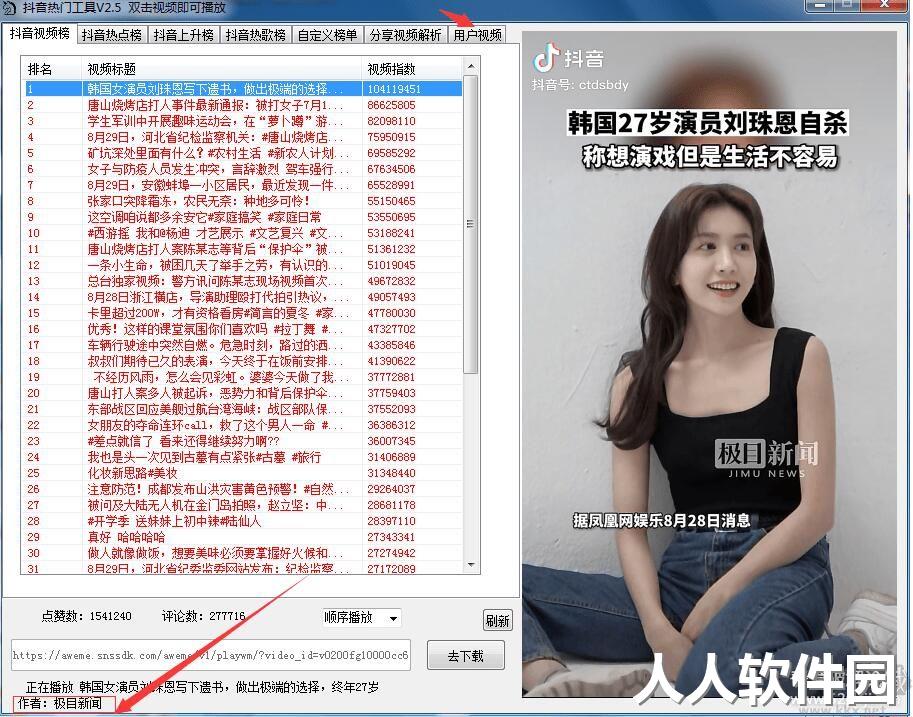Screen dimensions: 913x717
Task: Select rank 1 row 韩国女演员刘珠恩写下遗书
Action: [243, 89]
